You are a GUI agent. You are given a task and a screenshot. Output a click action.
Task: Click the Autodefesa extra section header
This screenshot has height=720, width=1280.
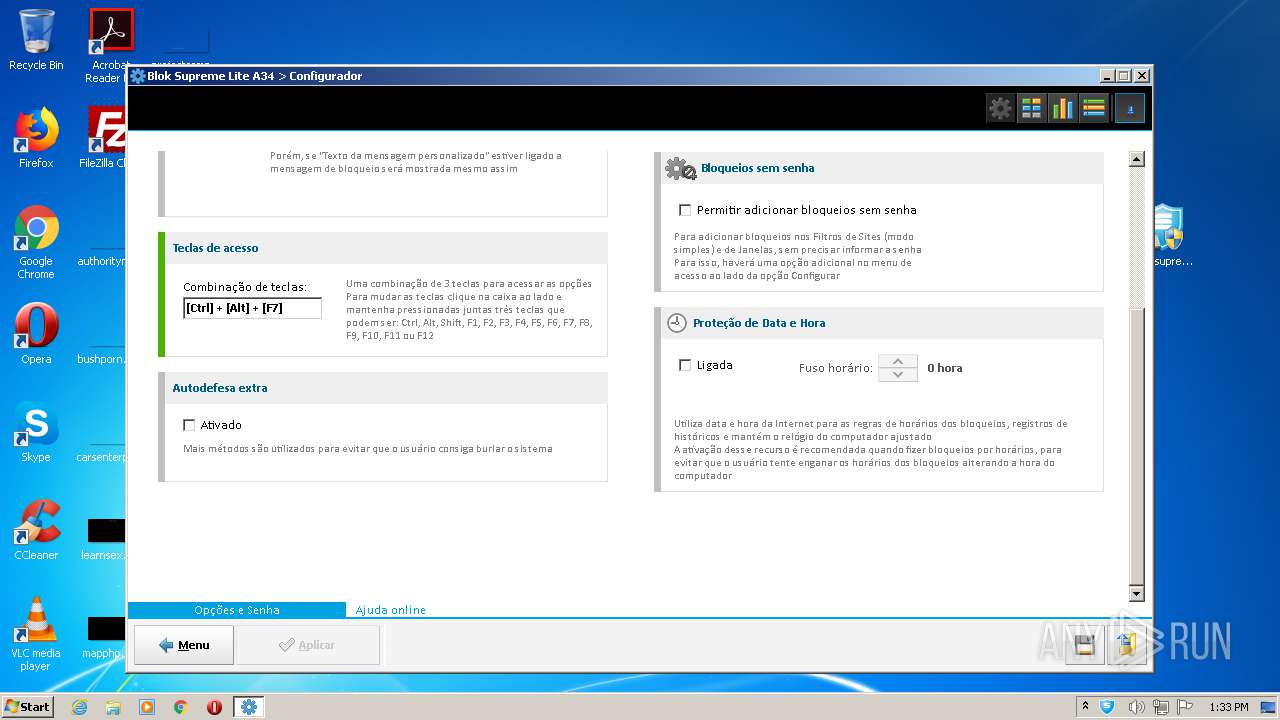386,388
